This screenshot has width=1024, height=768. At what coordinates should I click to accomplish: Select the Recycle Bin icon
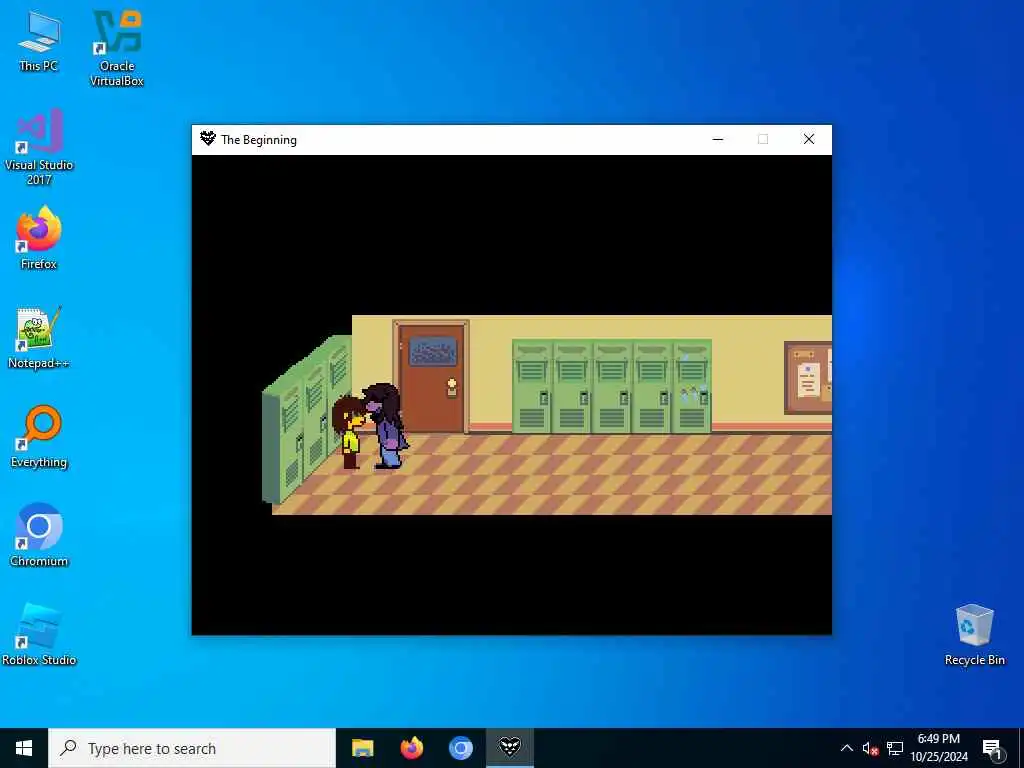click(974, 635)
